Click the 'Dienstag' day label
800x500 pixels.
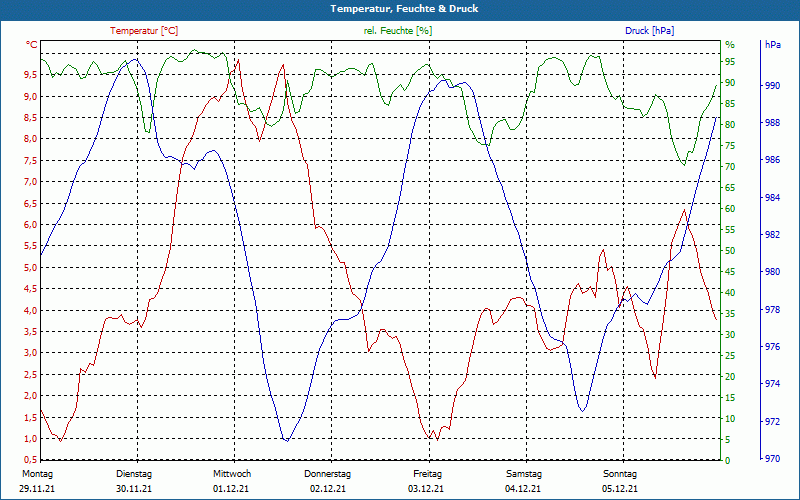pyautogui.click(x=134, y=474)
